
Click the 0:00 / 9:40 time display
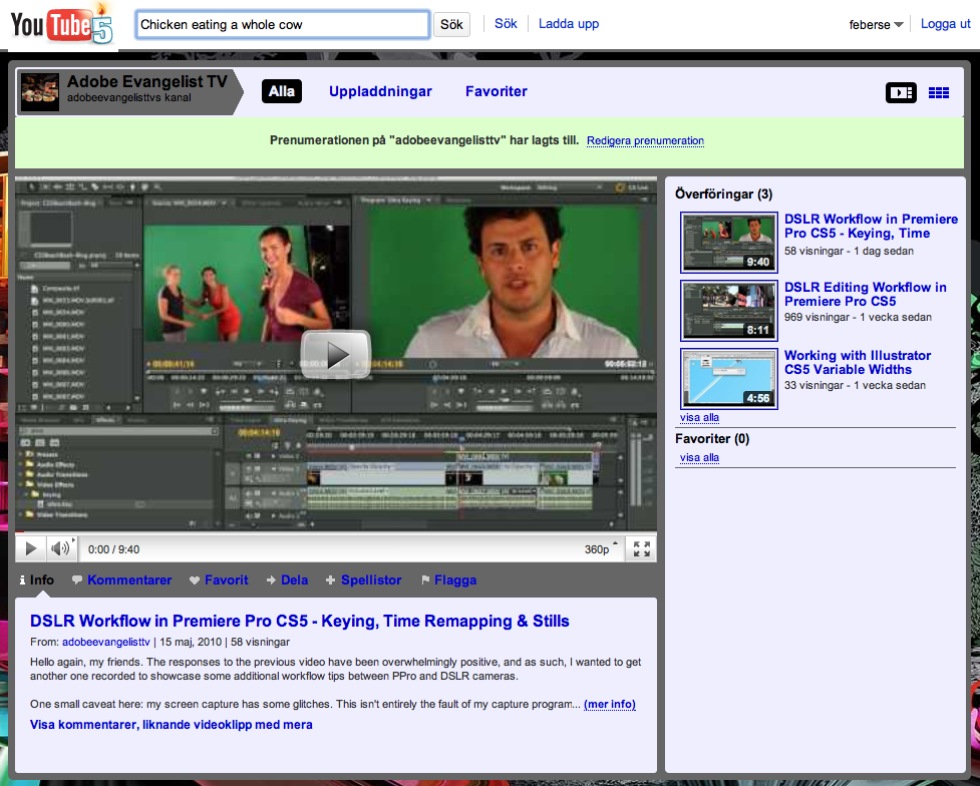tap(114, 549)
